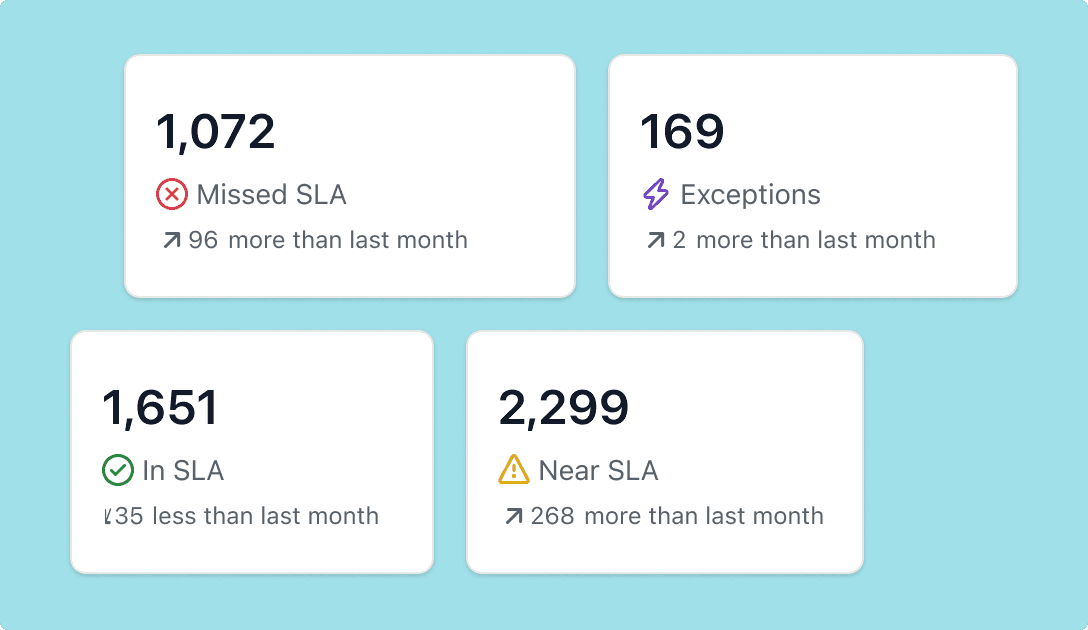This screenshot has width=1088, height=630.
Task: Click "35 less than last month" text
Action: pos(247,516)
